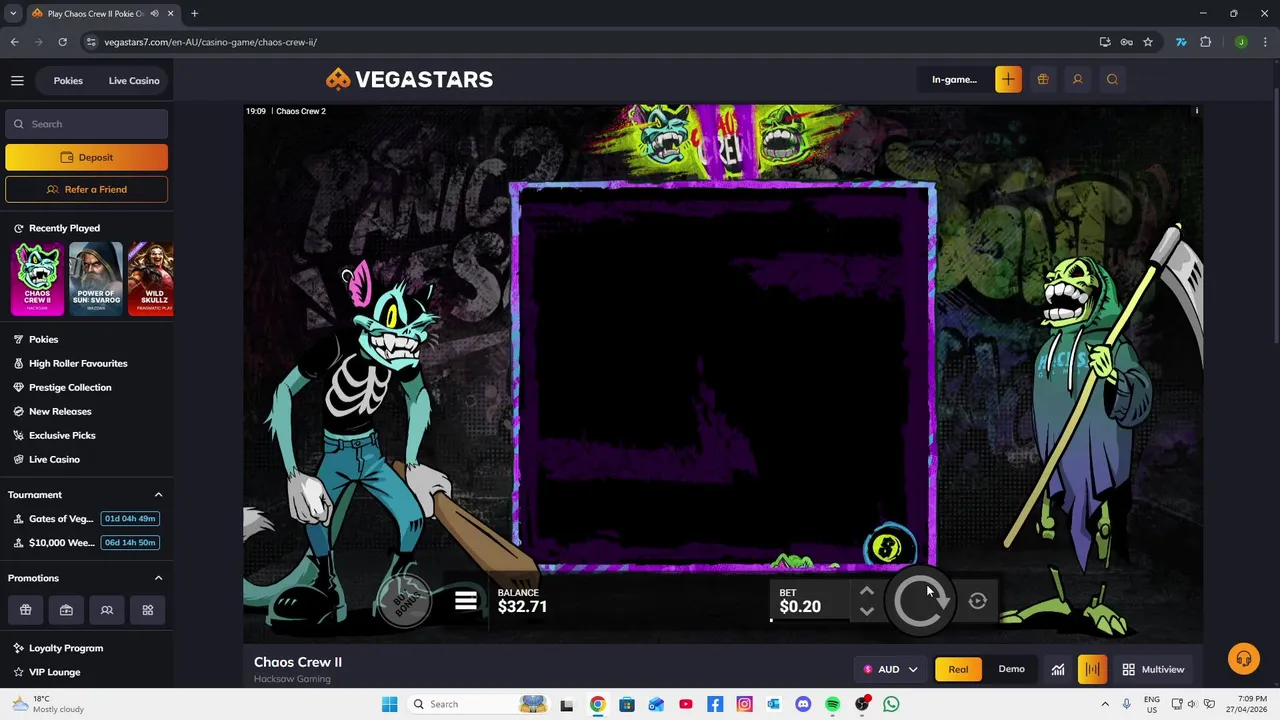
Task: Click the game info dots icon
Action: [1196, 111]
